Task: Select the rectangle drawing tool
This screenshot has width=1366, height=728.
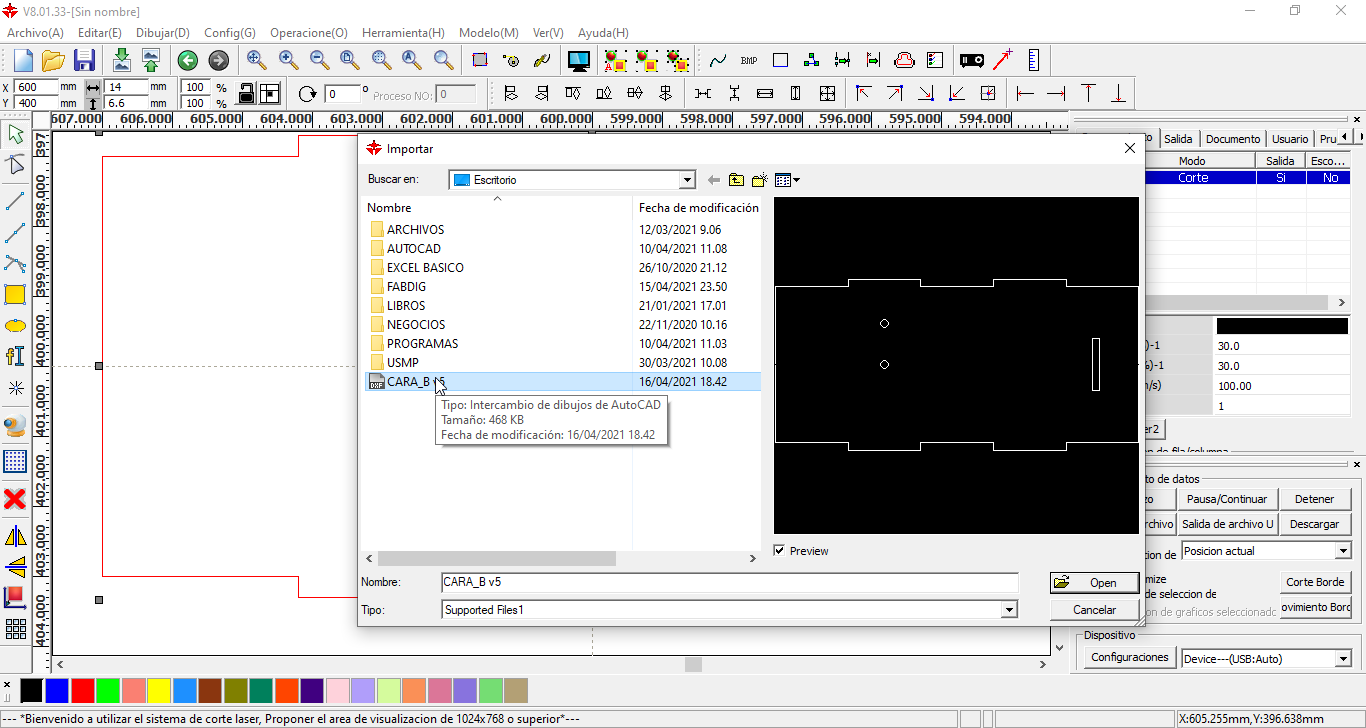Action: pyautogui.click(x=15, y=294)
